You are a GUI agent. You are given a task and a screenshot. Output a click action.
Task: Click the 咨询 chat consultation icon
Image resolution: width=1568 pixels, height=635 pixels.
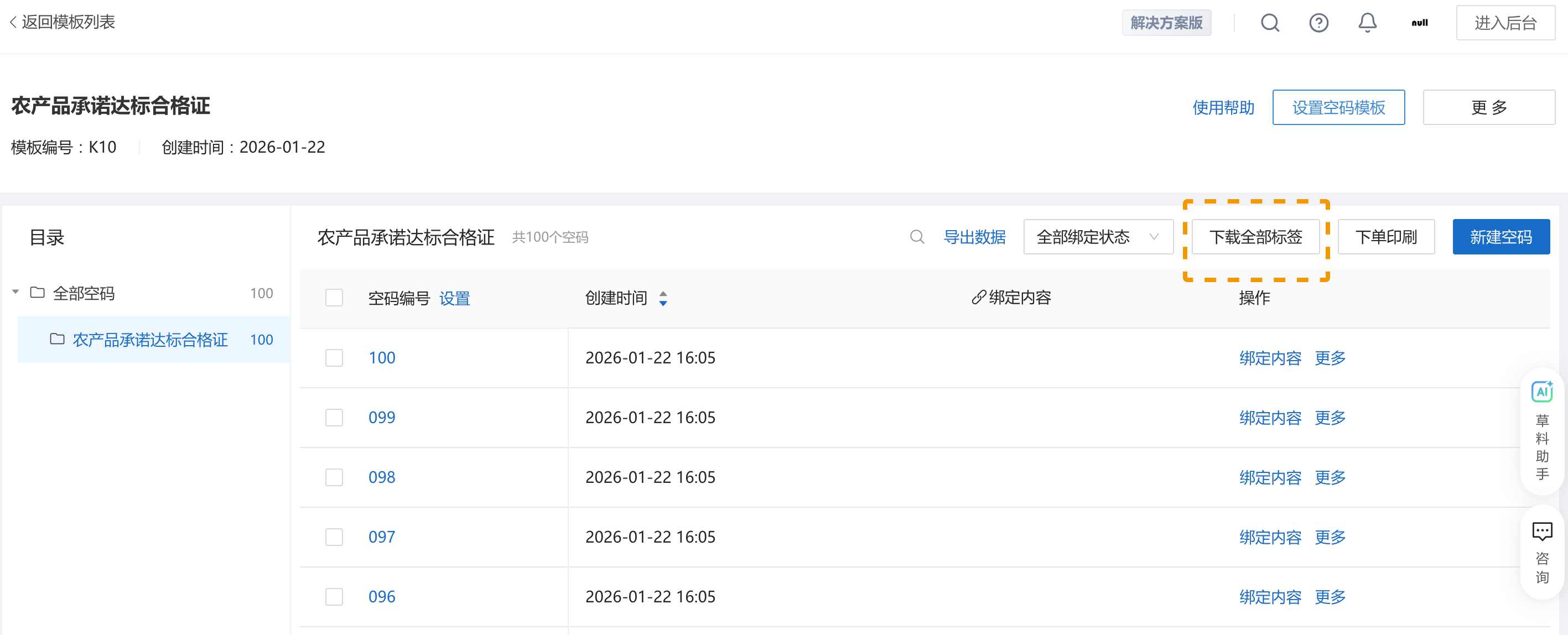pyautogui.click(x=1542, y=530)
